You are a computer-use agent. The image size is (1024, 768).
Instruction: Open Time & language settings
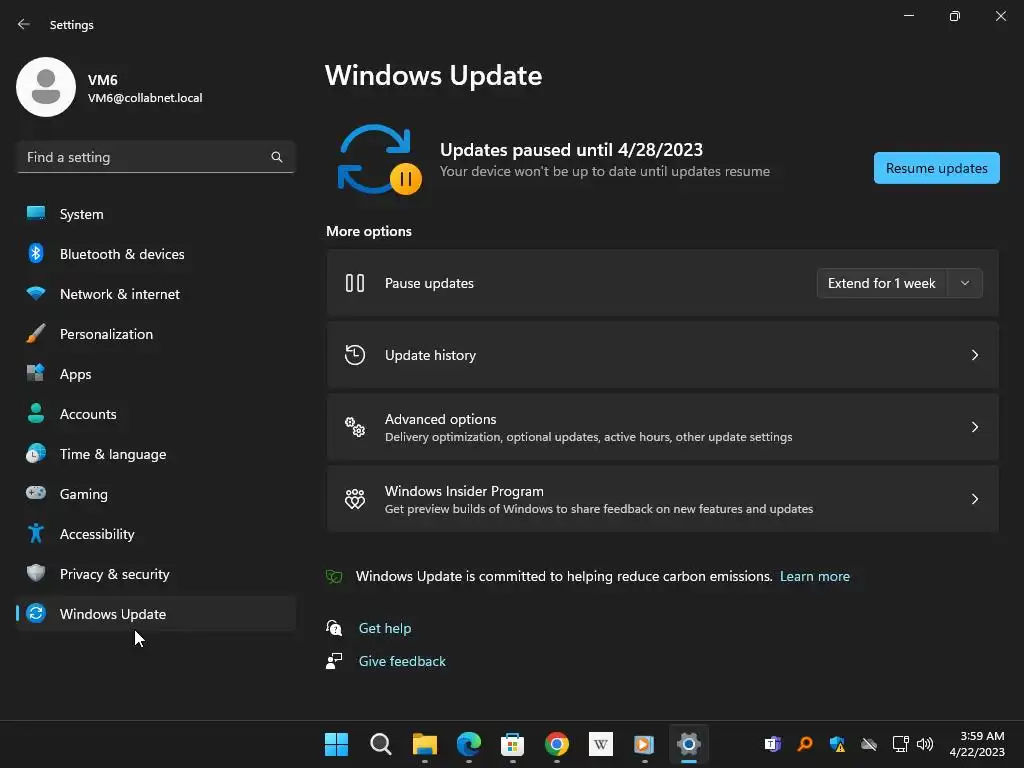(x=156, y=454)
